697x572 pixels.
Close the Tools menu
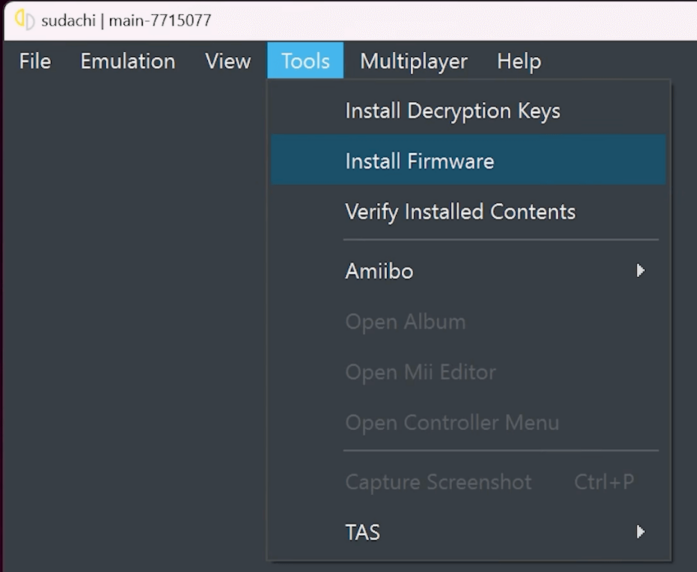305,61
